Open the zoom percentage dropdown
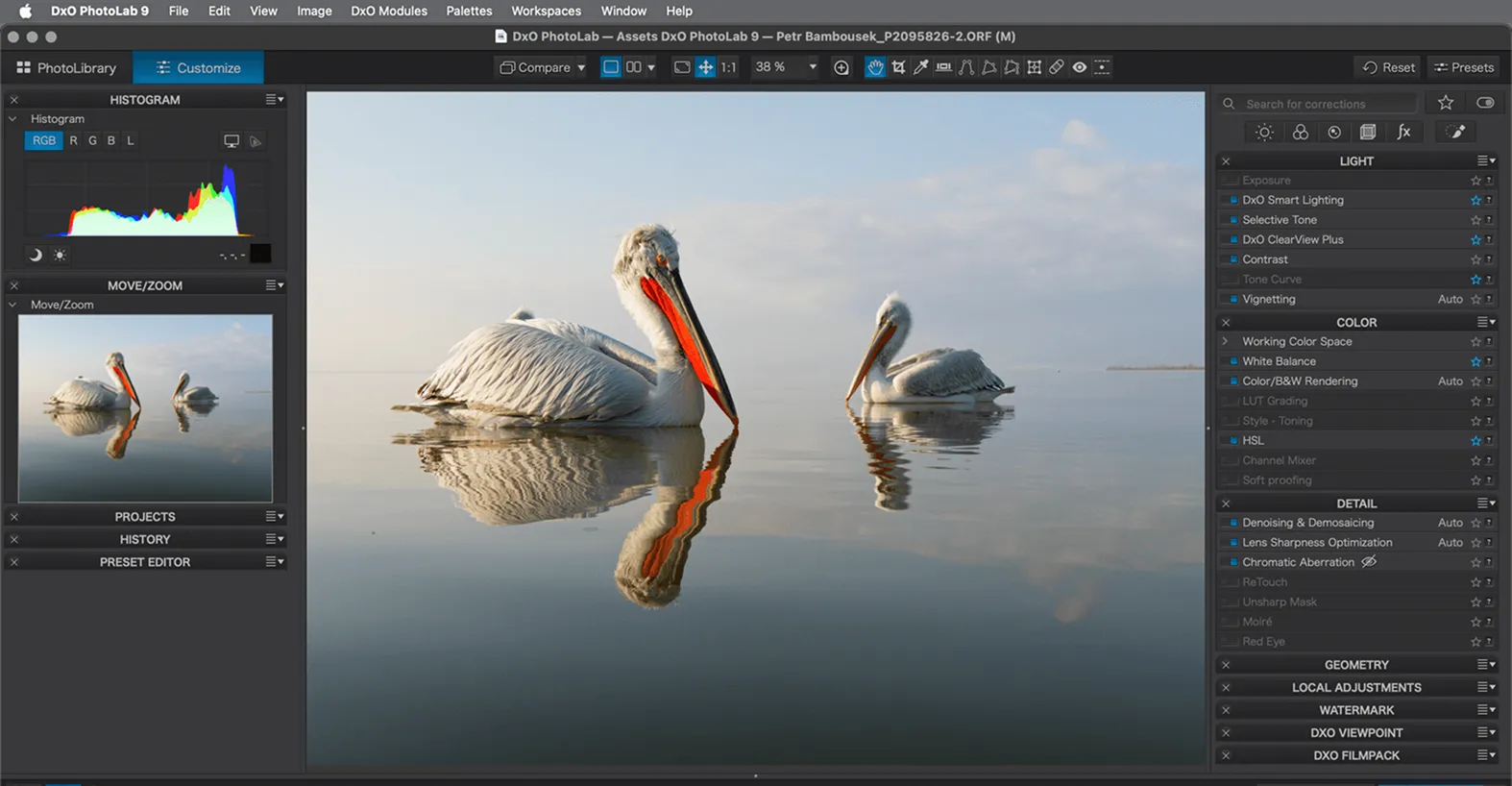Screen dimensions: 1512x786 (813, 67)
